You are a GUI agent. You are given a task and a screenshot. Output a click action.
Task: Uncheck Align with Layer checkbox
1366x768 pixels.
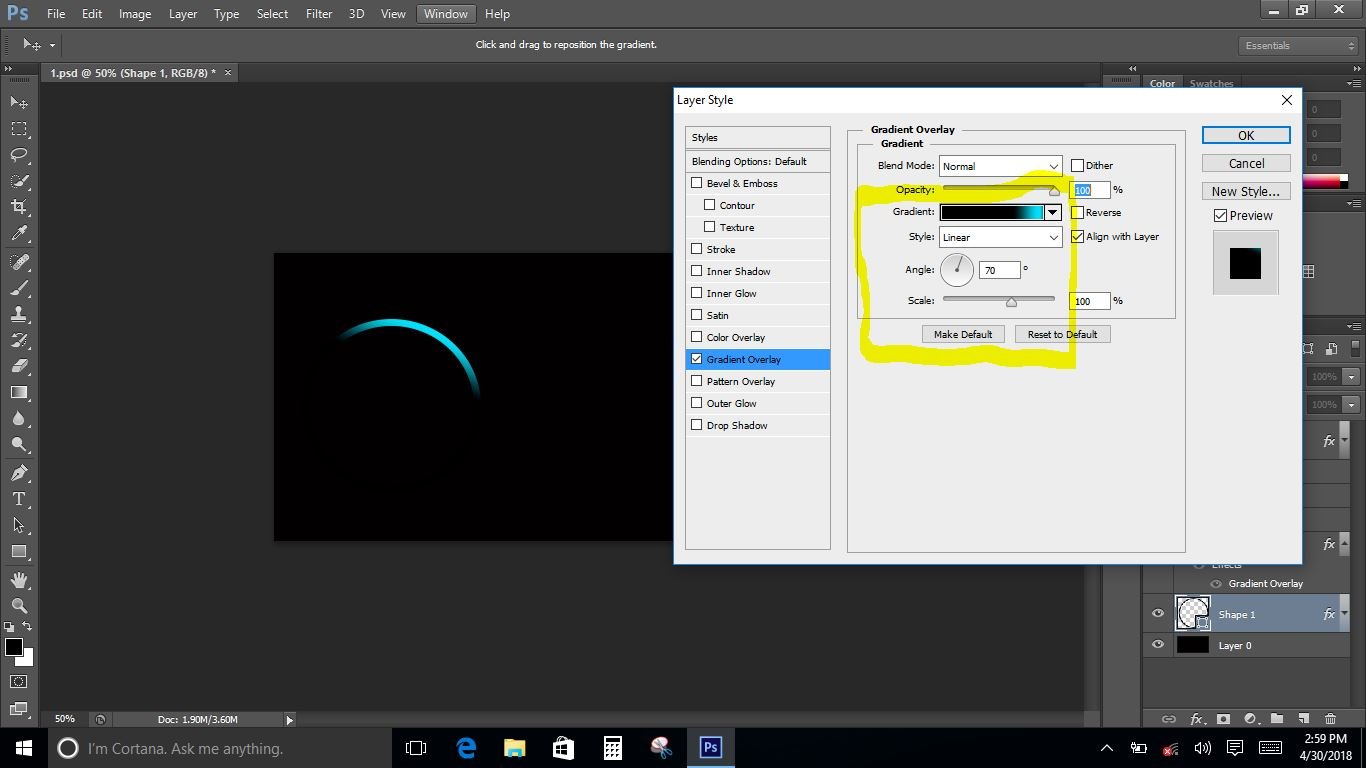1077,236
